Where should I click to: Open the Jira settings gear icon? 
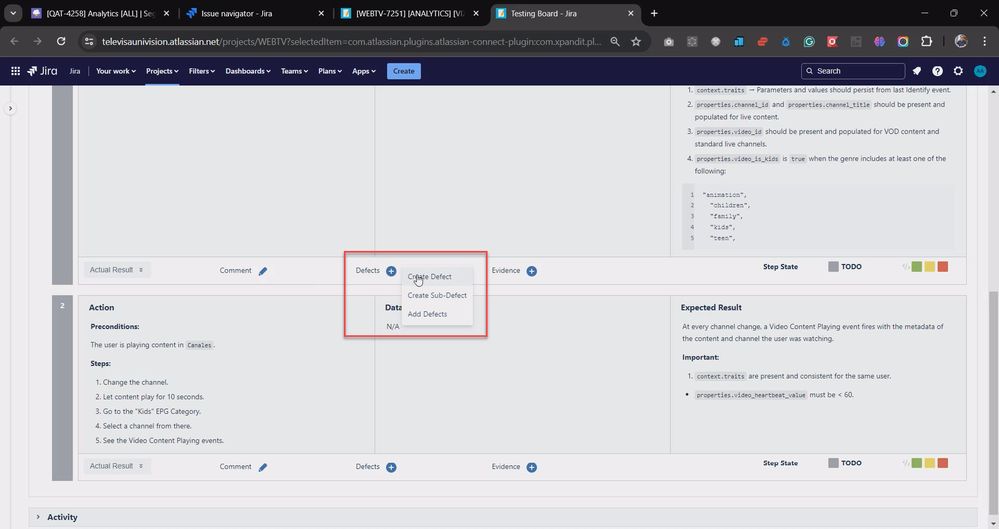tap(958, 71)
